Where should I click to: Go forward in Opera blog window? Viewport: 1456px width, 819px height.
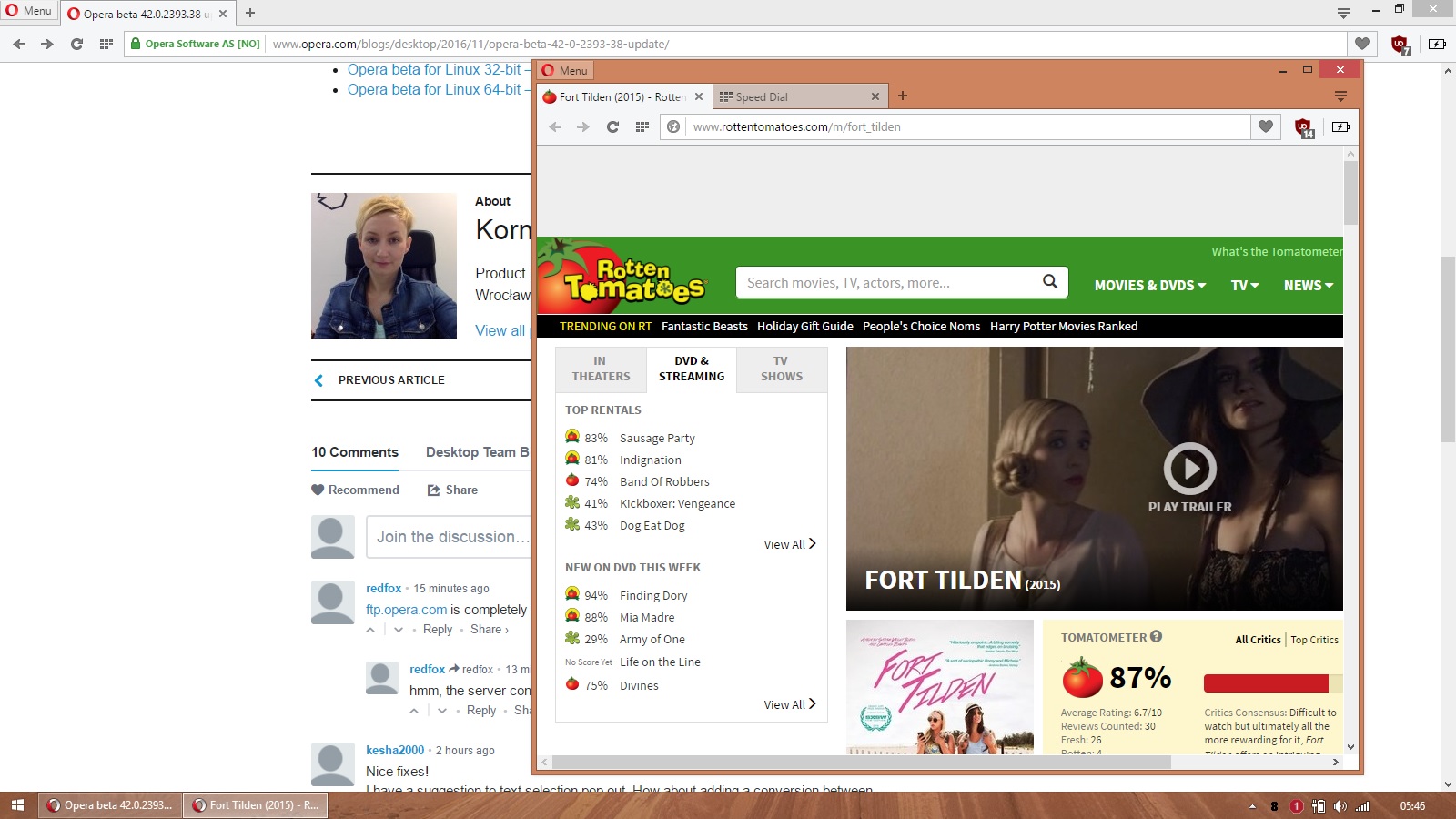click(47, 44)
